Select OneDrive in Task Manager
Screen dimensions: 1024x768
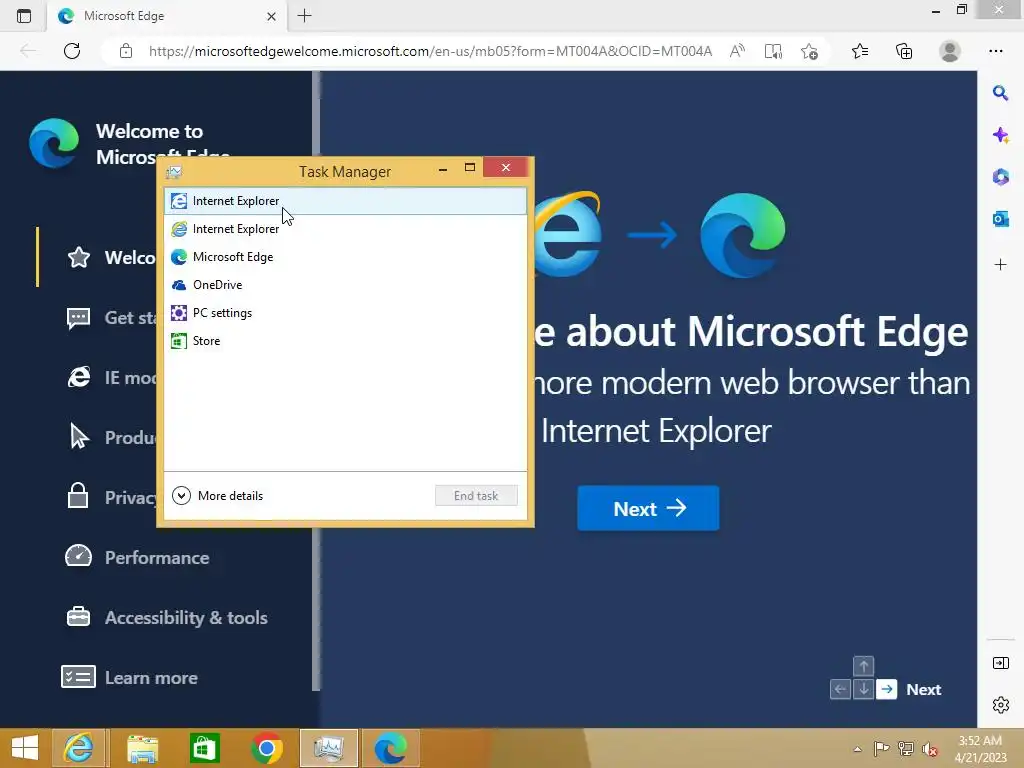345,285
